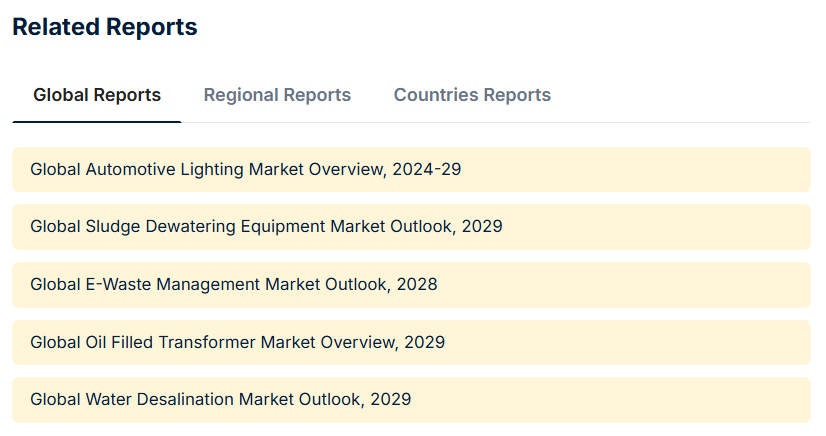
Task: Click empty right side of Oil Filled Transformer row
Action: (x=650, y=342)
